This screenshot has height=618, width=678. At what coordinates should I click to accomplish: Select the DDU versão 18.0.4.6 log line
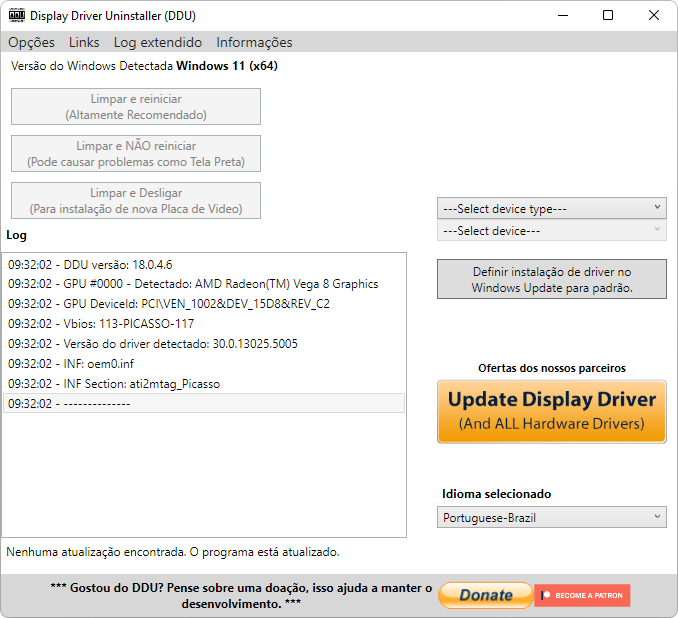click(204, 265)
